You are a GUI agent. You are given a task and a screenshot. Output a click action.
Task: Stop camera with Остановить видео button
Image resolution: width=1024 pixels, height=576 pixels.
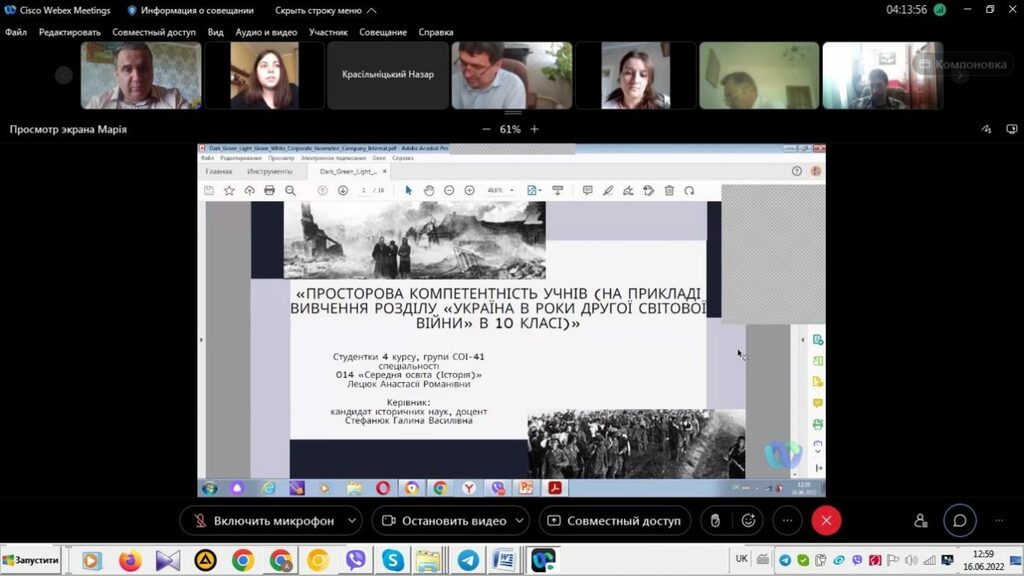click(x=441, y=521)
